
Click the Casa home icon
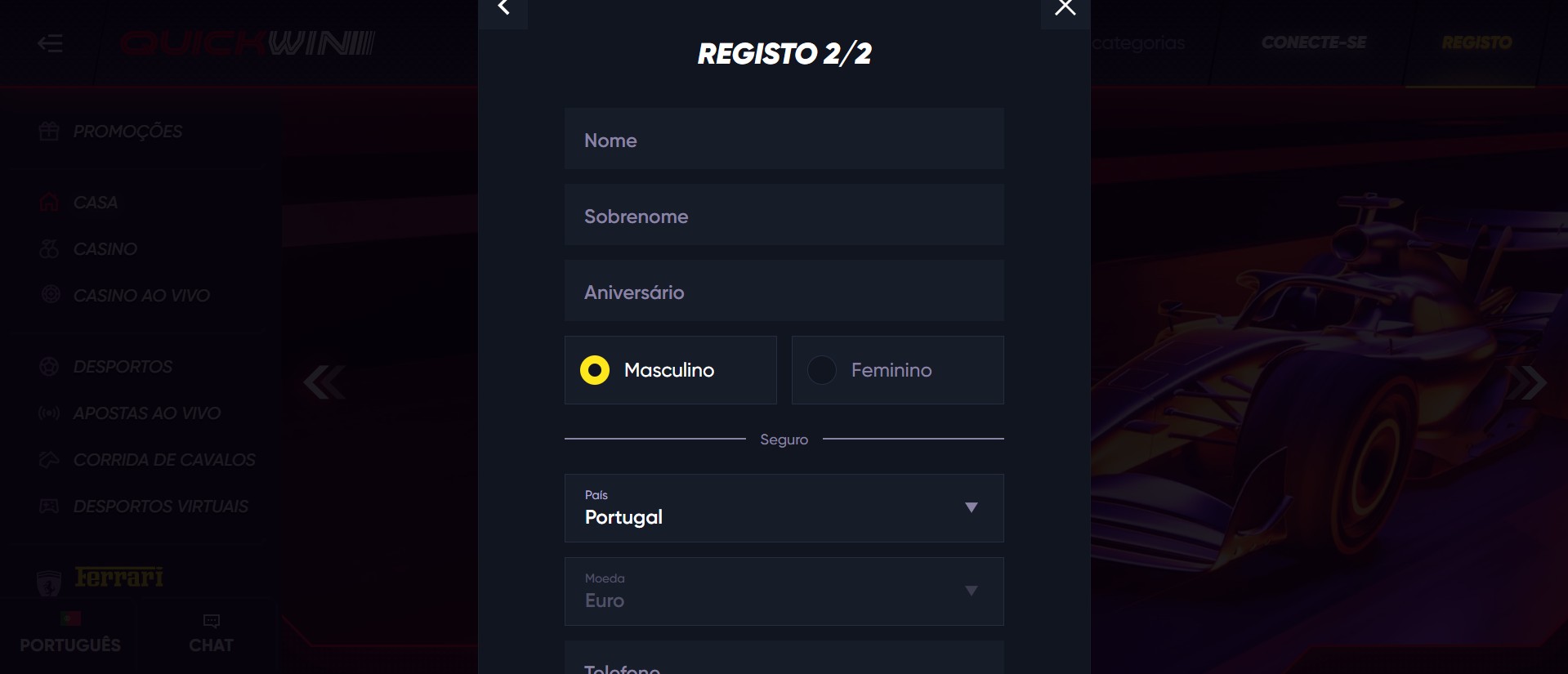(49, 203)
